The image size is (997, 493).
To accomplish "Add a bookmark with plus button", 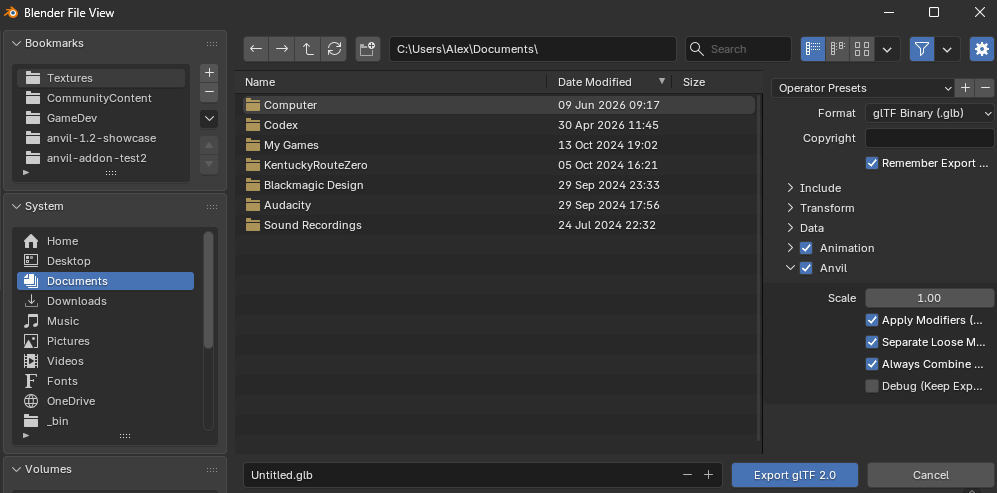I will click(209, 73).
